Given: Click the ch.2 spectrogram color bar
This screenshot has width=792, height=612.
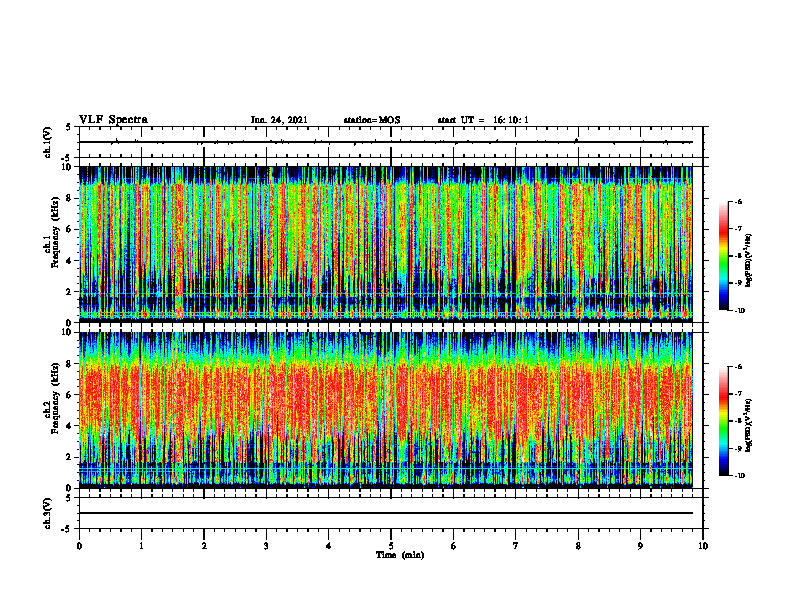Looking at the screenshot, I should click(723, 421).
